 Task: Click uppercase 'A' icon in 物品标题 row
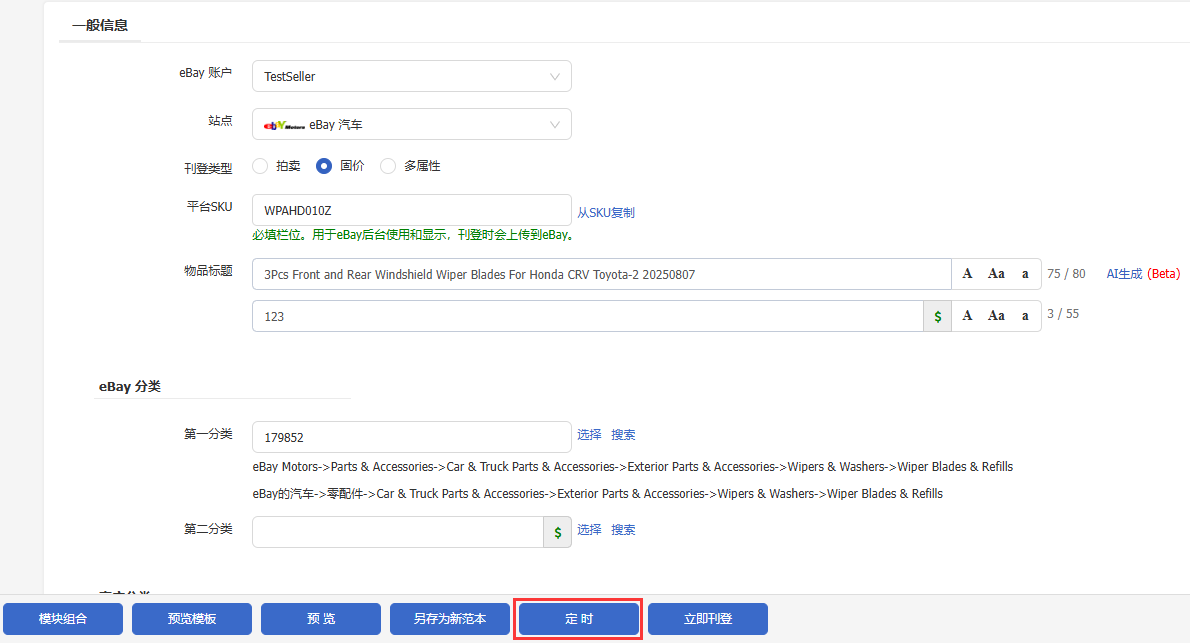967,274
